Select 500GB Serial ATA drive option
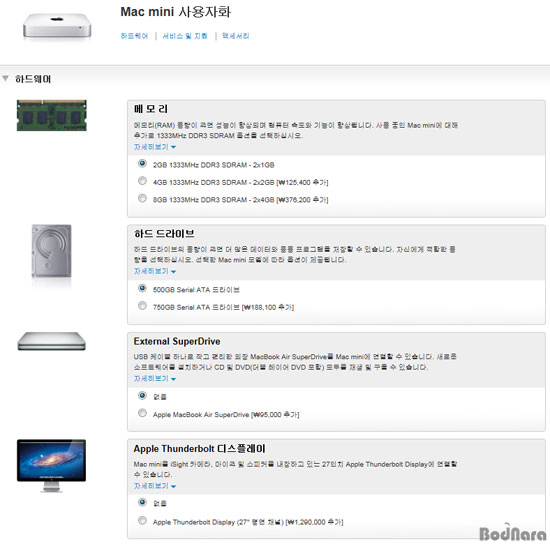 click(142, 288)
